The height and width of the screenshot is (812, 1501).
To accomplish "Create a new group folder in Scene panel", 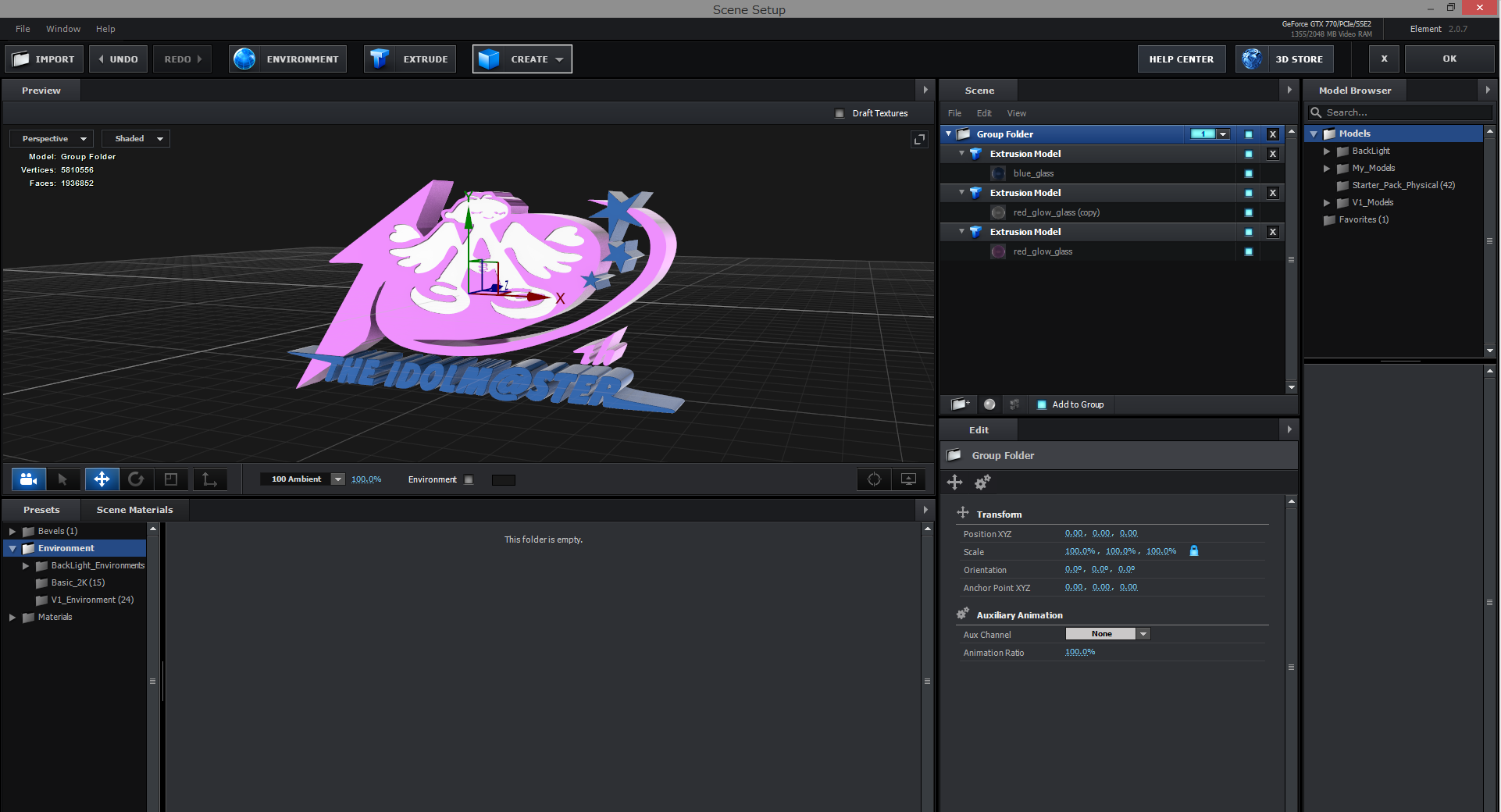I will coord(959,404).
